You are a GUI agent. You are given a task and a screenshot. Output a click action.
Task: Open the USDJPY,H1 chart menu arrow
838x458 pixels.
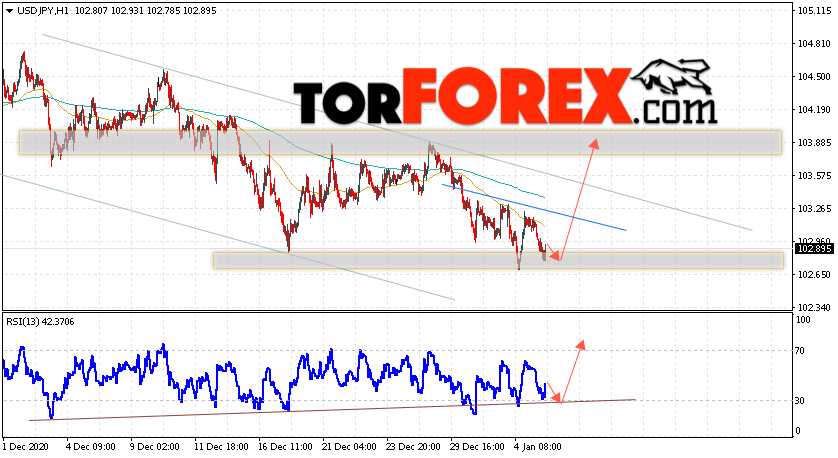[x=10, y=11]
